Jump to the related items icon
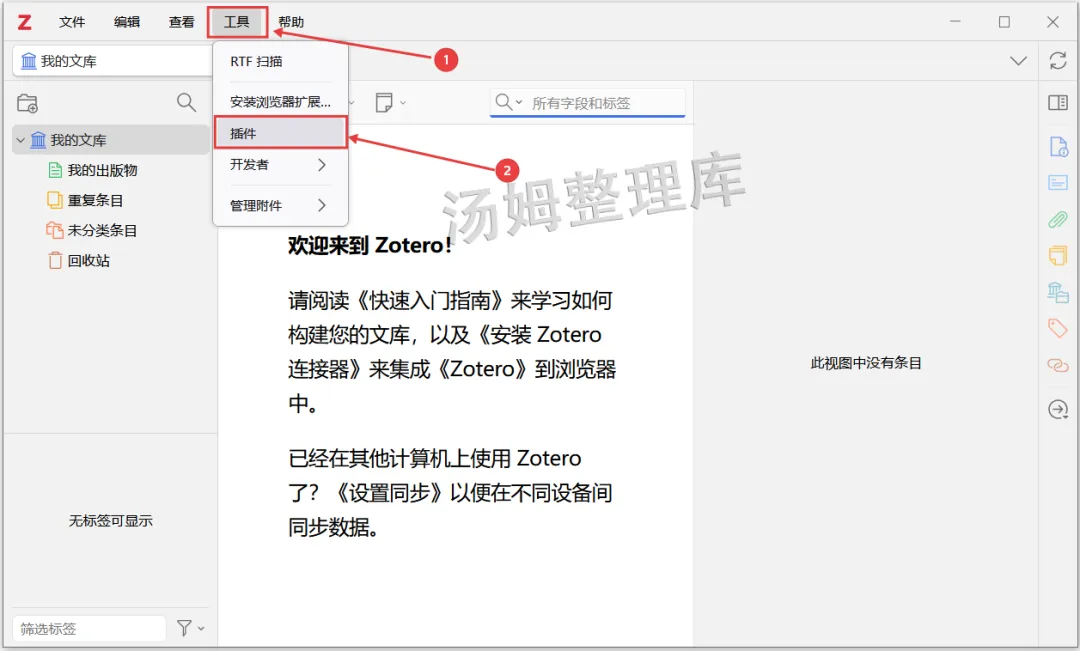This screenshot has height=651, width=1080. click(1058, 364)
